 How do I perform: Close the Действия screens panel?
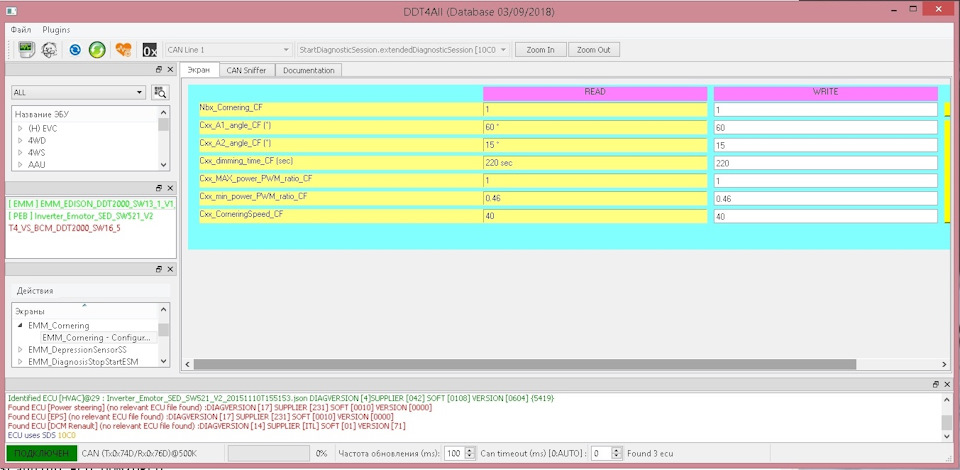pos(170,269)
